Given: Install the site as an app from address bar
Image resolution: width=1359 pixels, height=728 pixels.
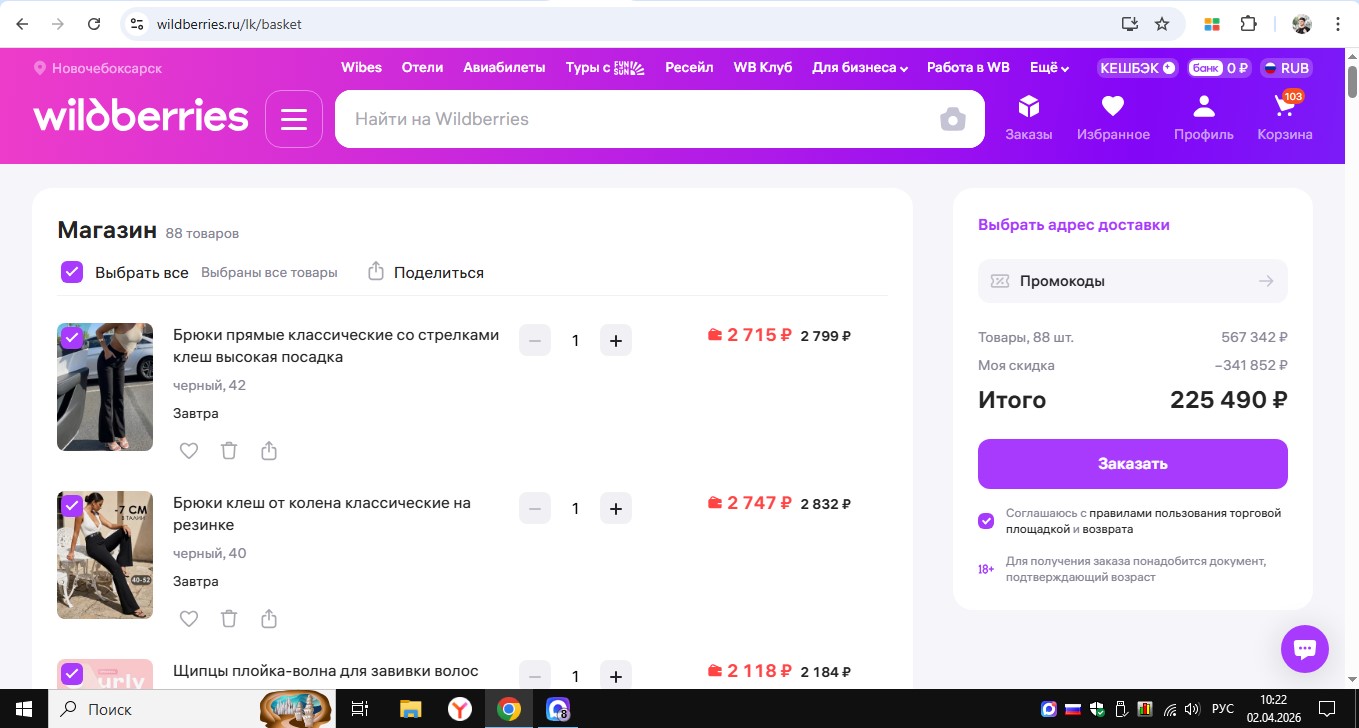Looking at the screenshot, I should click(x=1130, y=24).
